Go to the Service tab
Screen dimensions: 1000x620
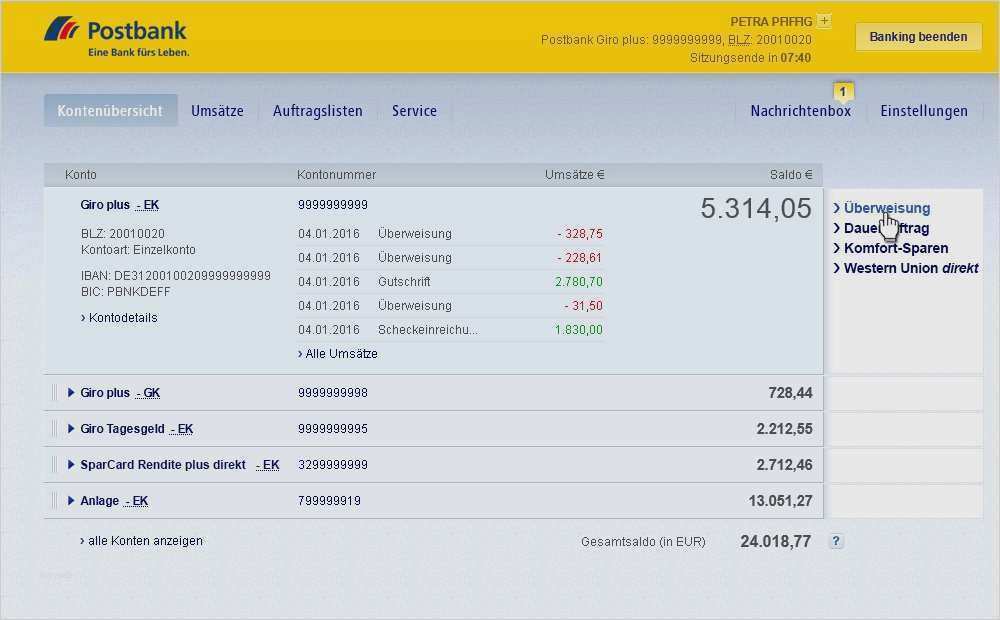[x=415, y=111]
